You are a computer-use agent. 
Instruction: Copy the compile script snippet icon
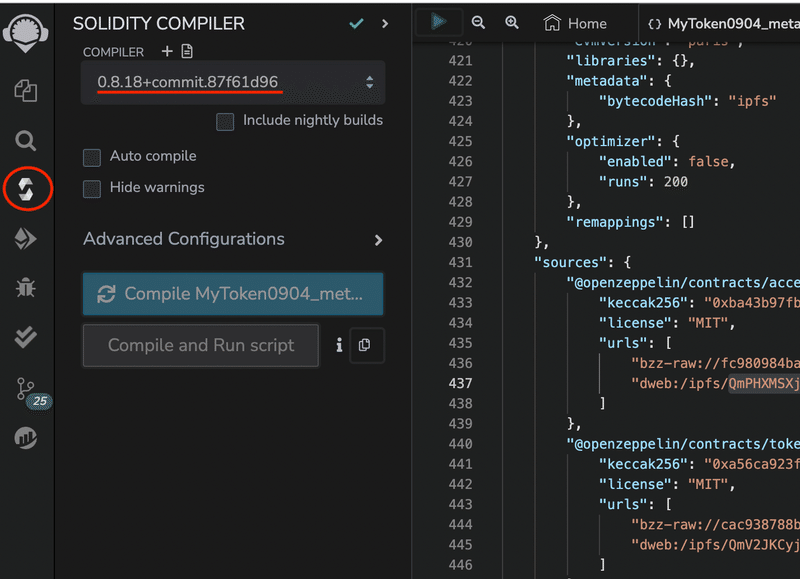click(x=365, y=345)
